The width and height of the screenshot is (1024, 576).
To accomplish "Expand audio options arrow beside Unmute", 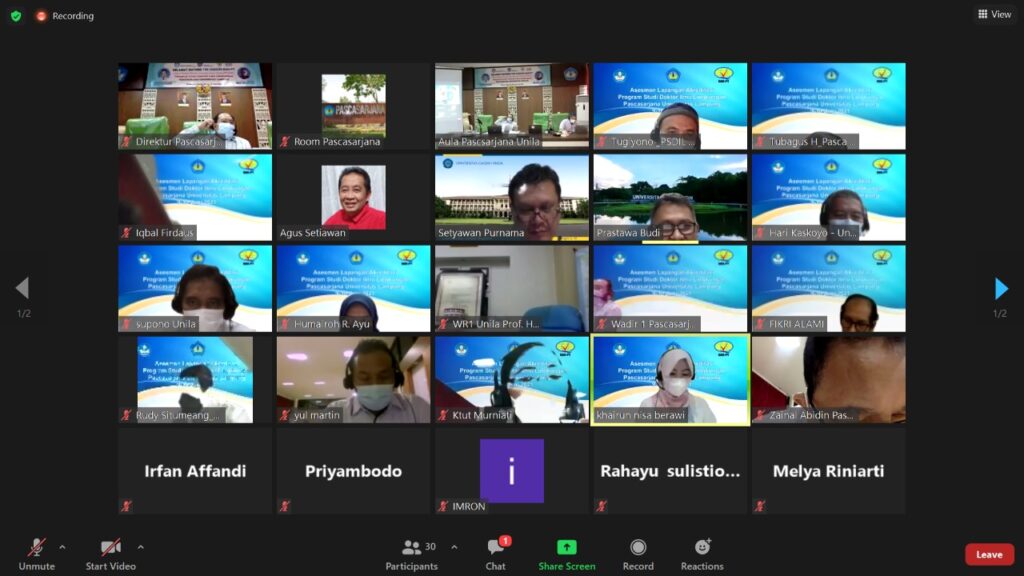I will pyautogui.click(x=62, y=547).
